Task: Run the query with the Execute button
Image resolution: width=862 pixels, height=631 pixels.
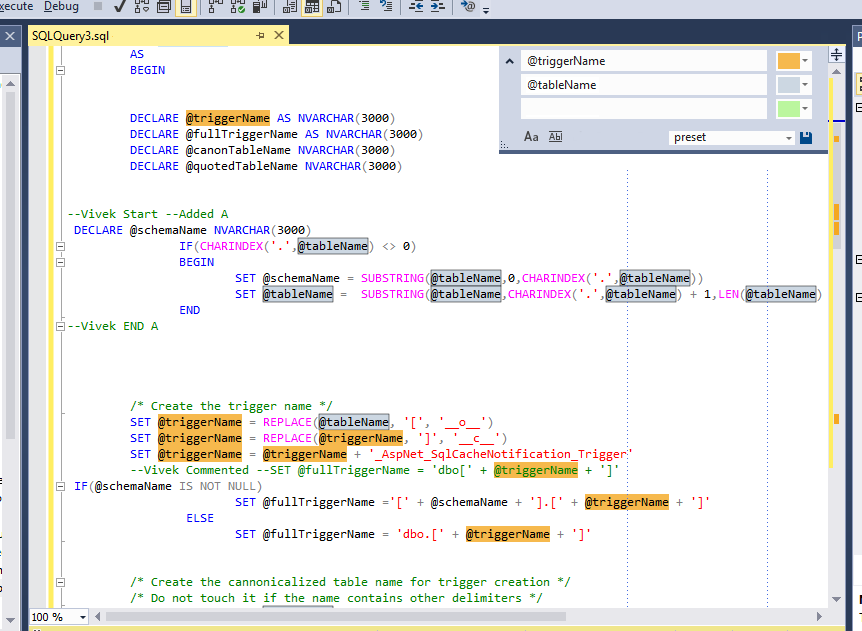Action: tap(16, 6)
